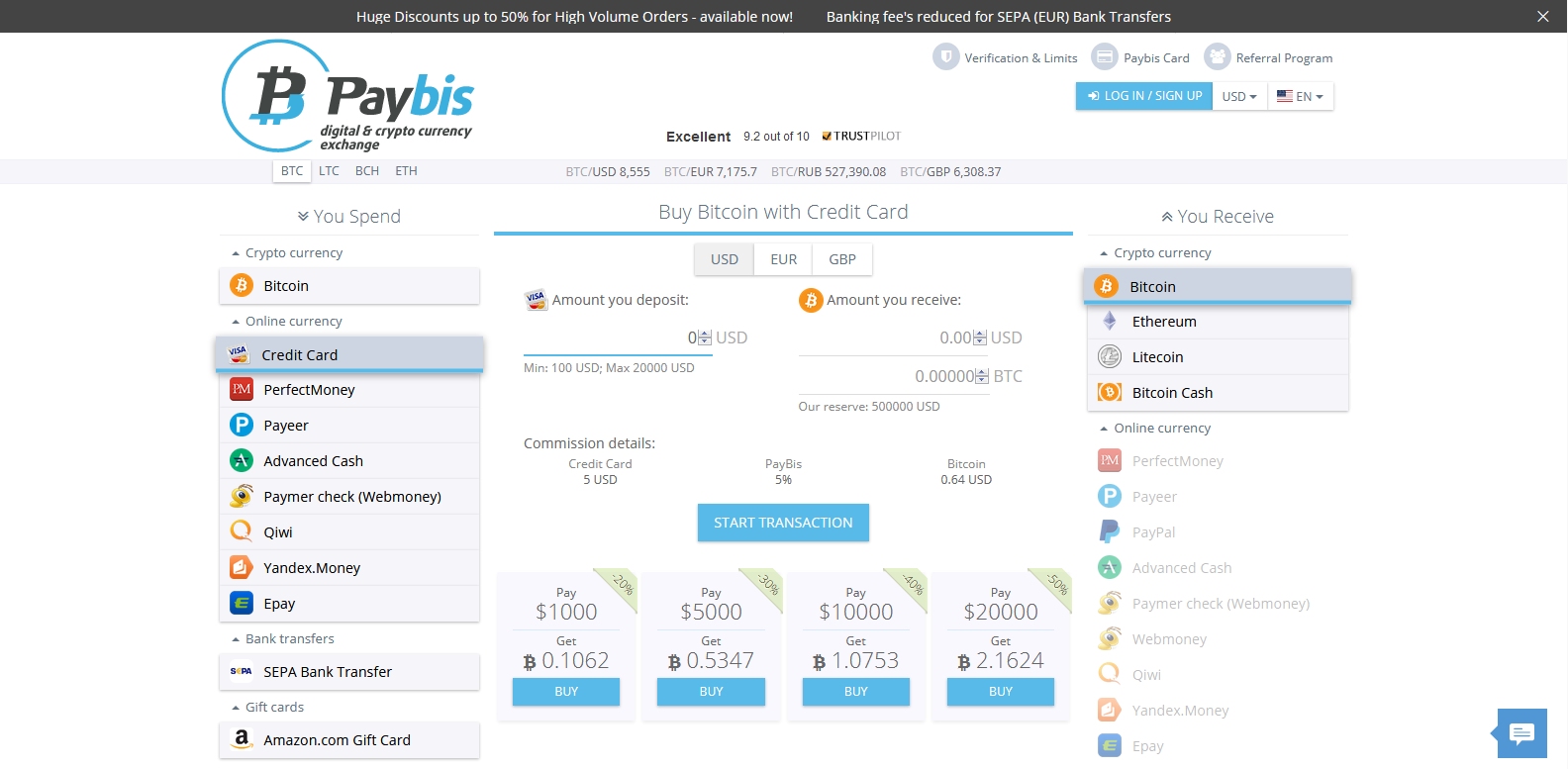Image resolution: width=1568 pixels, height=769 pixels.
Task: Click the BTC/RUB 527,390.08 rate
Action: pos(829,171)
